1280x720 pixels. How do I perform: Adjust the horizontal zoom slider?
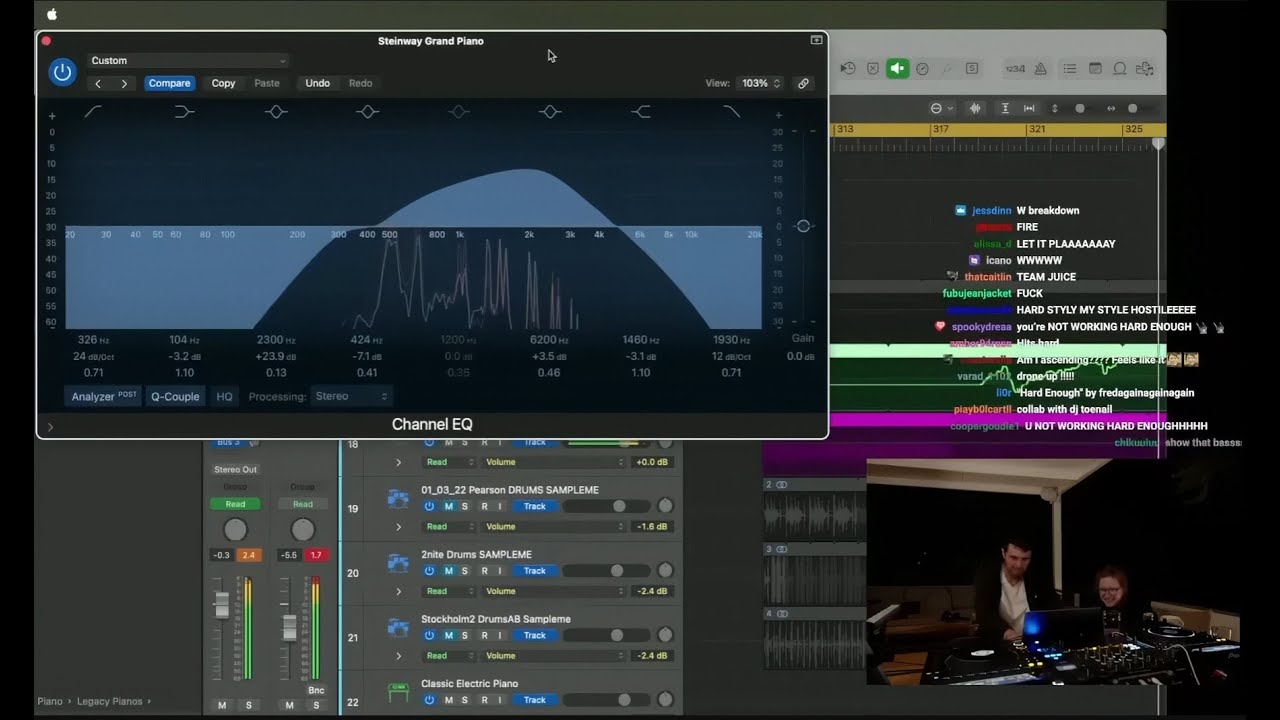[1132, 108]
